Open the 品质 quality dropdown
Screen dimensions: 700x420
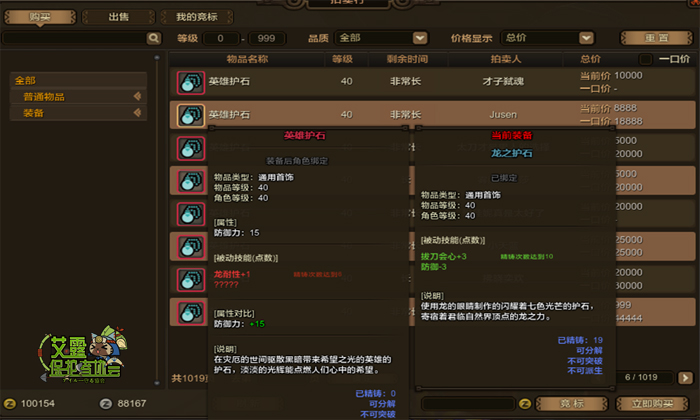382,38
